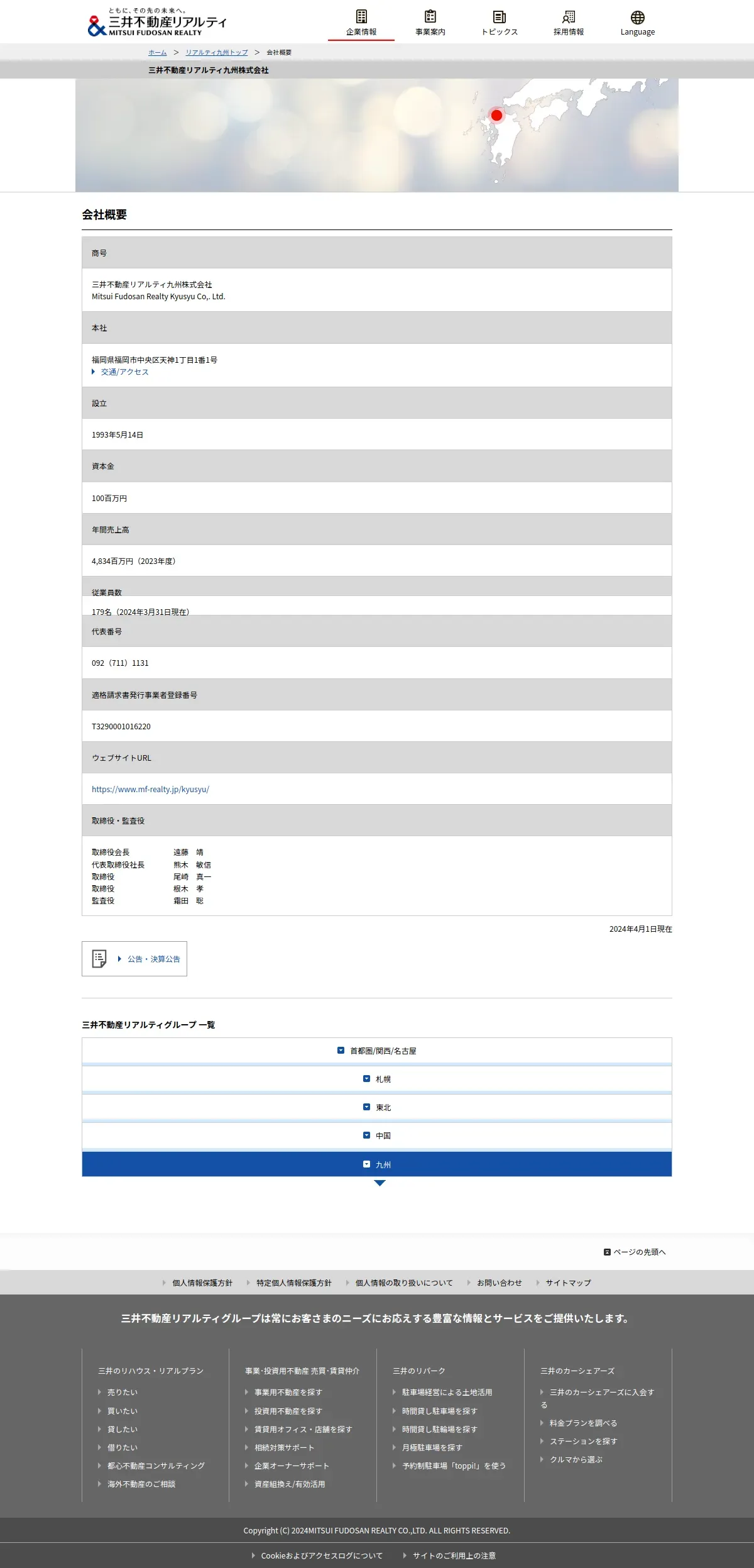
Task: Expand the 札幌 group section
Action: (x=377, y=1079)
